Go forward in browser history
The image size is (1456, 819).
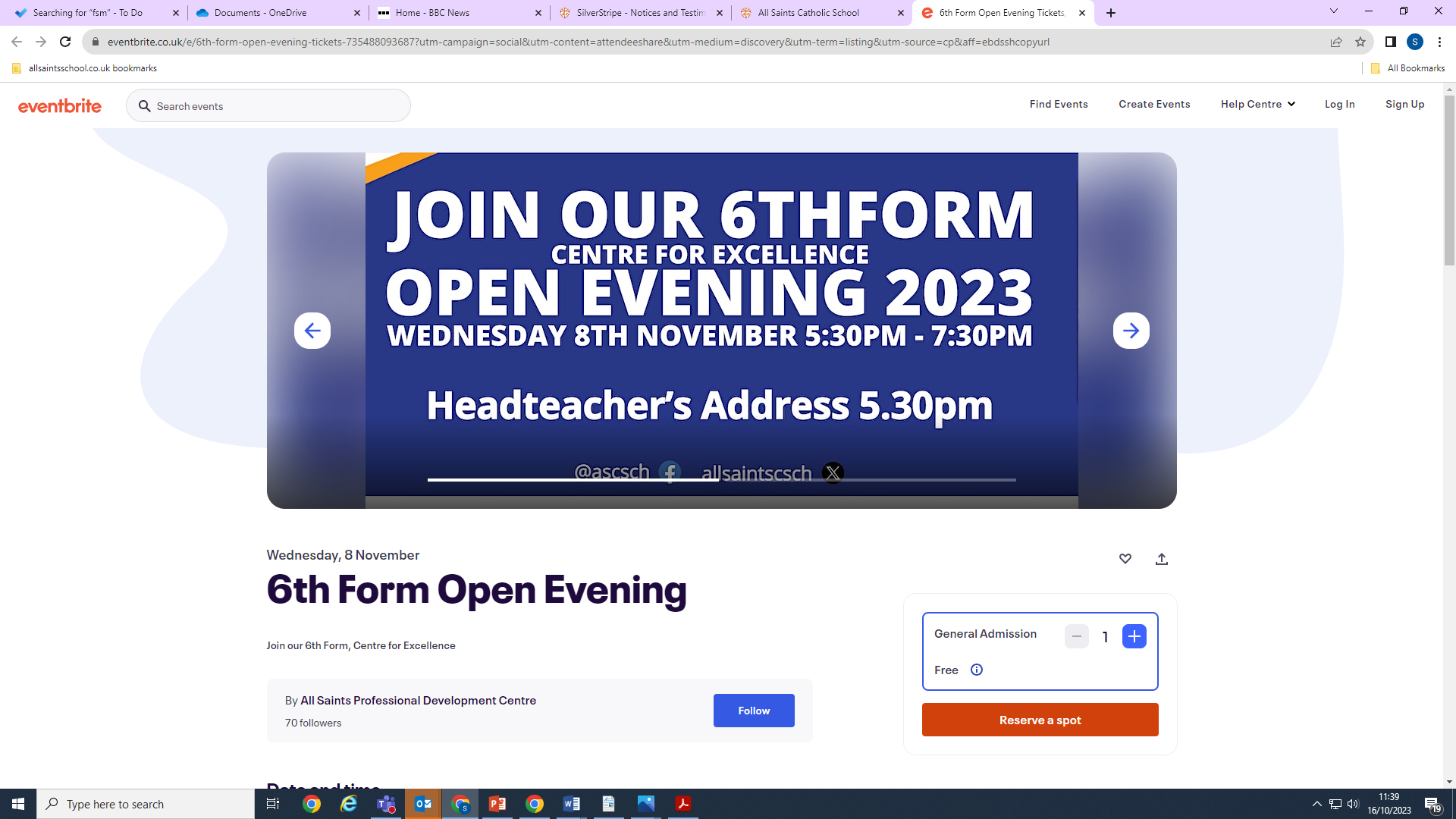tap(41, 42)
